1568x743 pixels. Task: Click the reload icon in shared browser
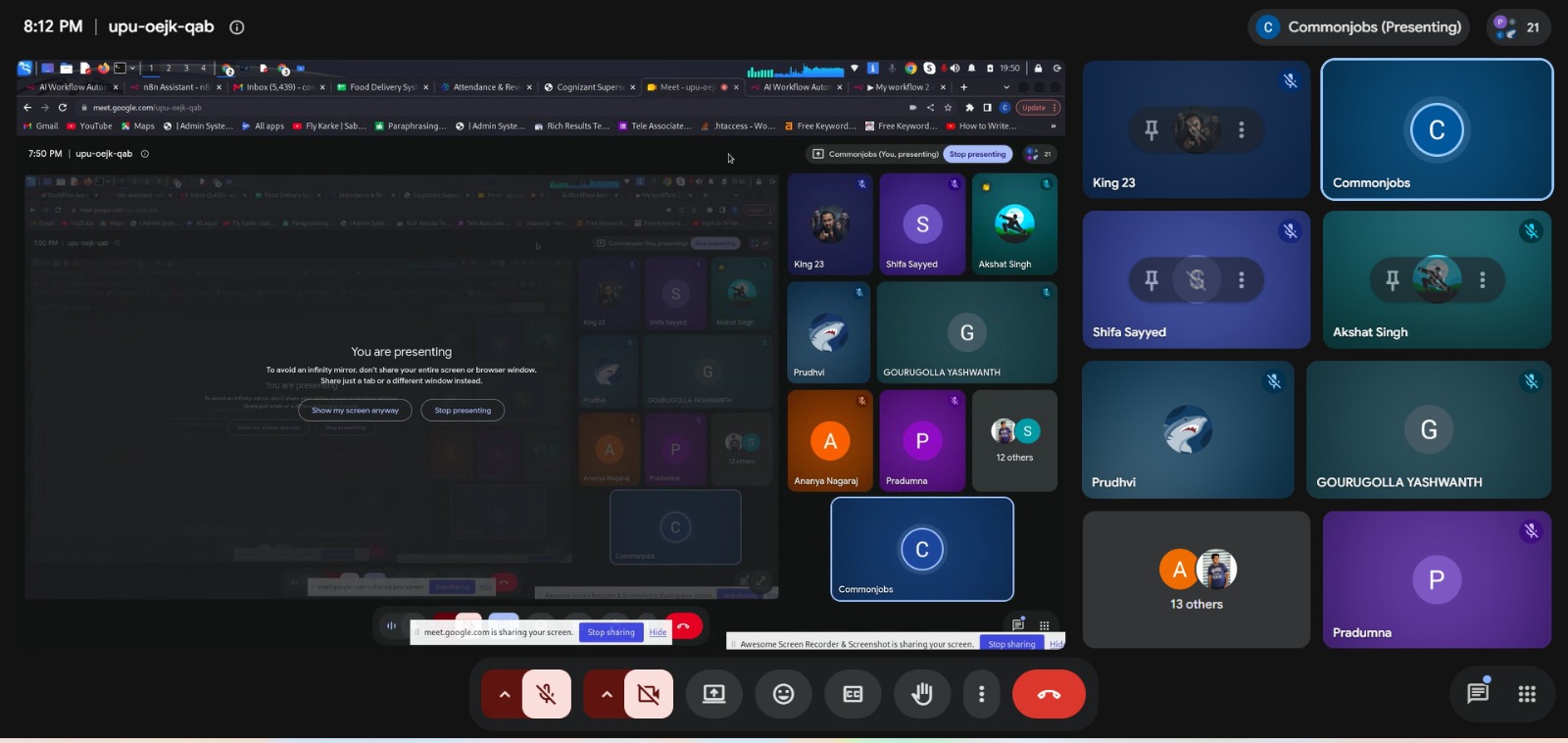[x=63, y=108]
